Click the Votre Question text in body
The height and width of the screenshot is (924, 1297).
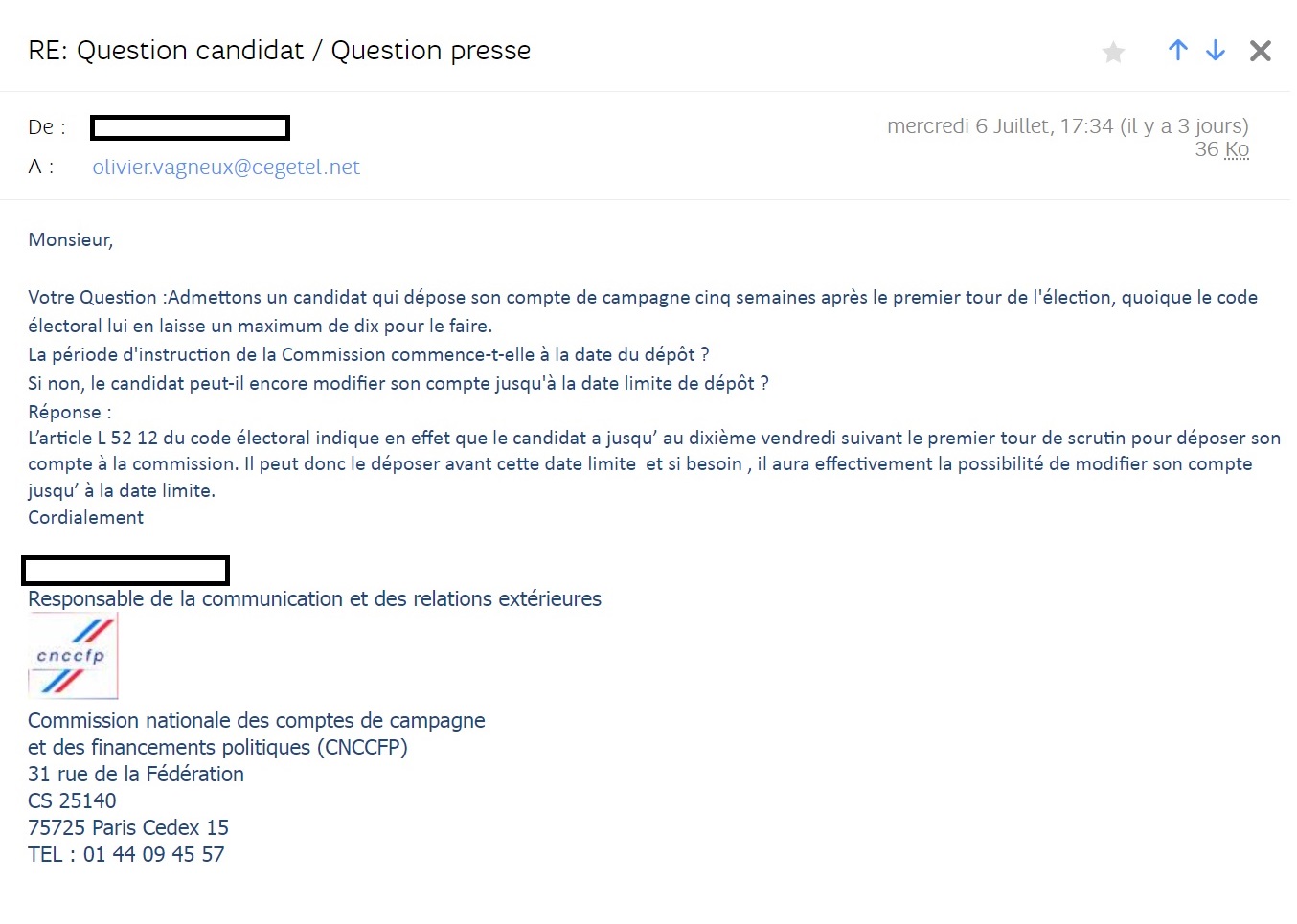92,298
